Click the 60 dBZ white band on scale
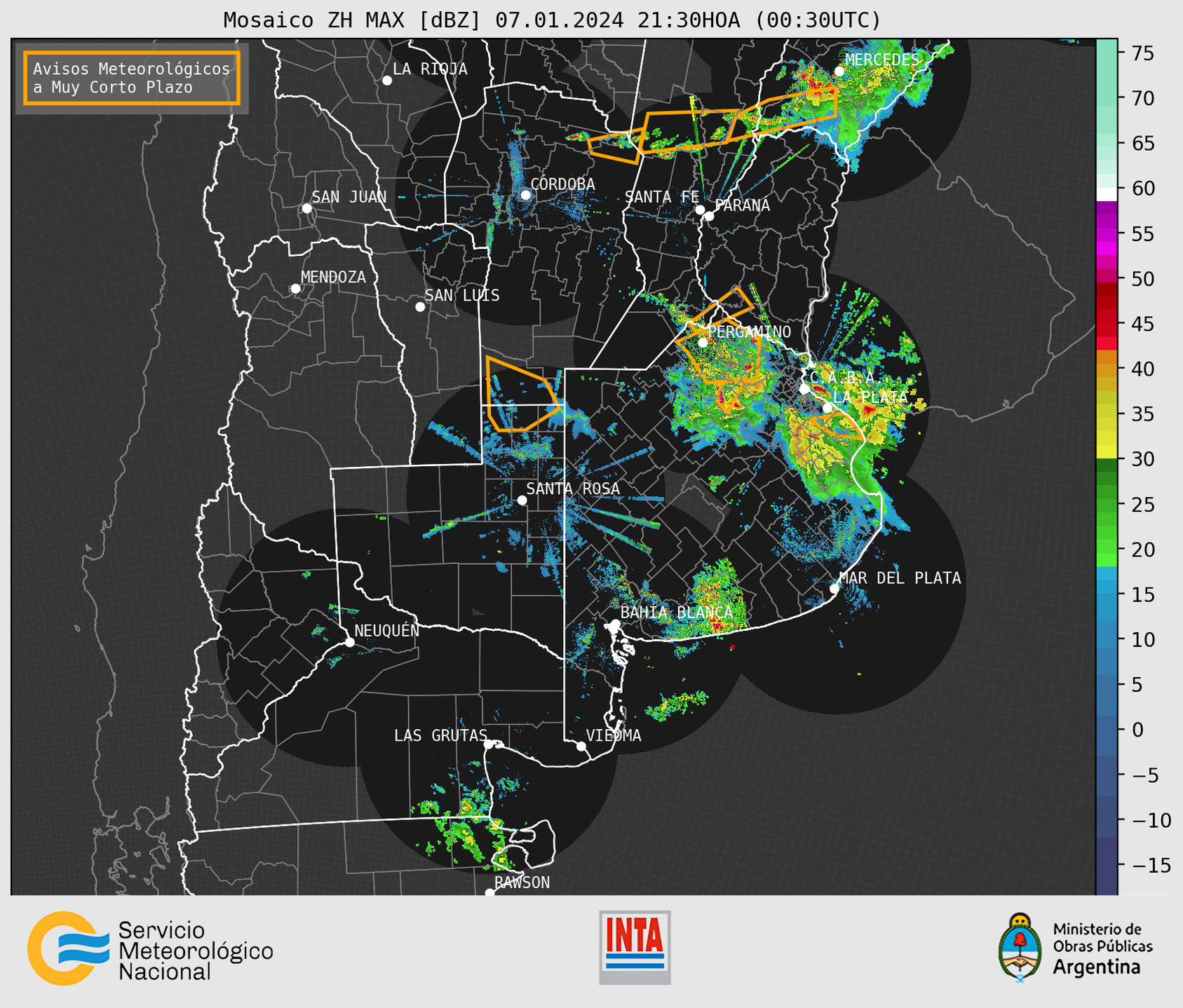Viewport: 1183px width, 1008px height. tap(1107, 194)
